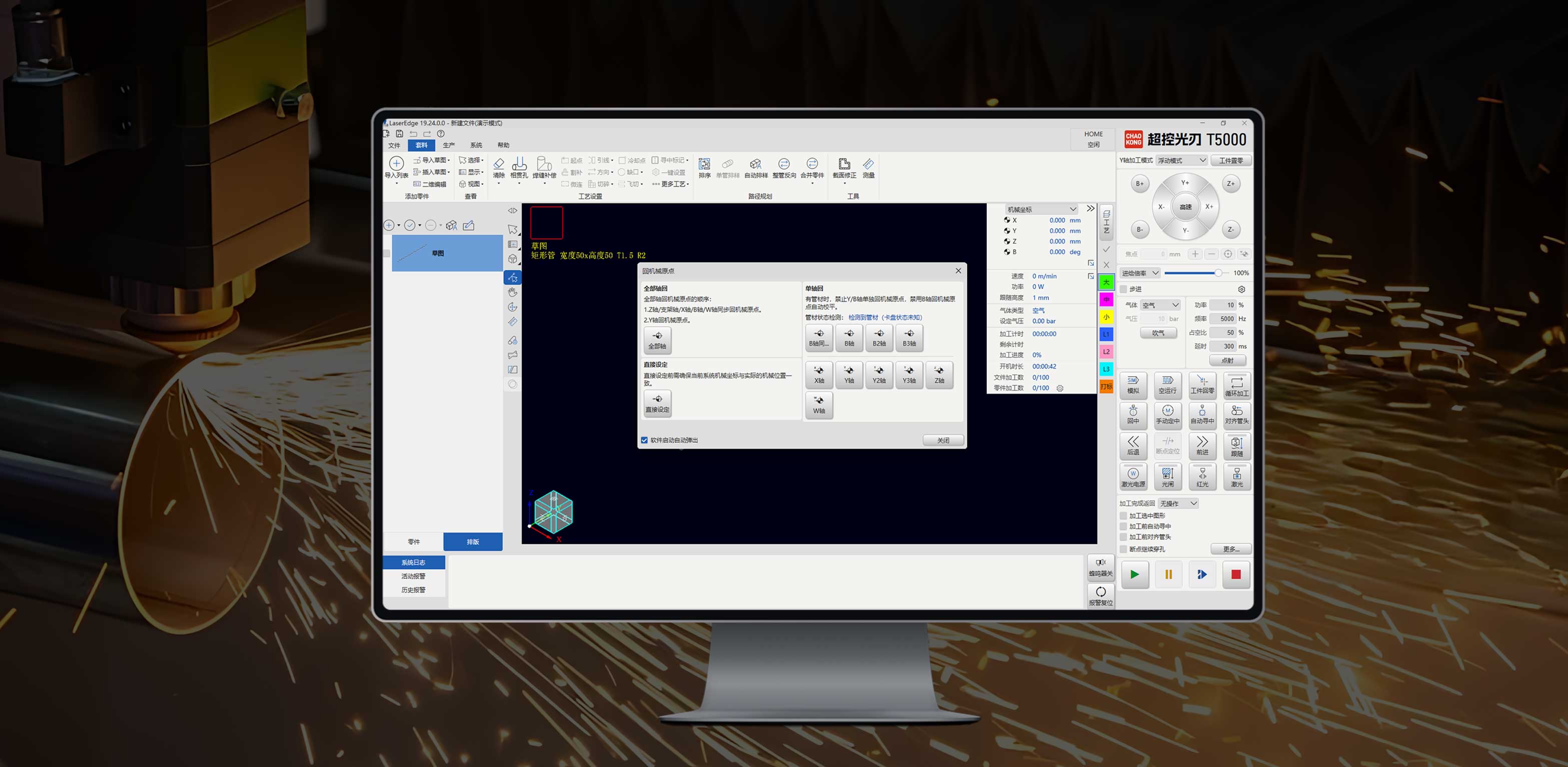This screenshot has height=767, width=1568.
Task: Click the 测量 measure ruler icon
Action: [x=868, y=164]
